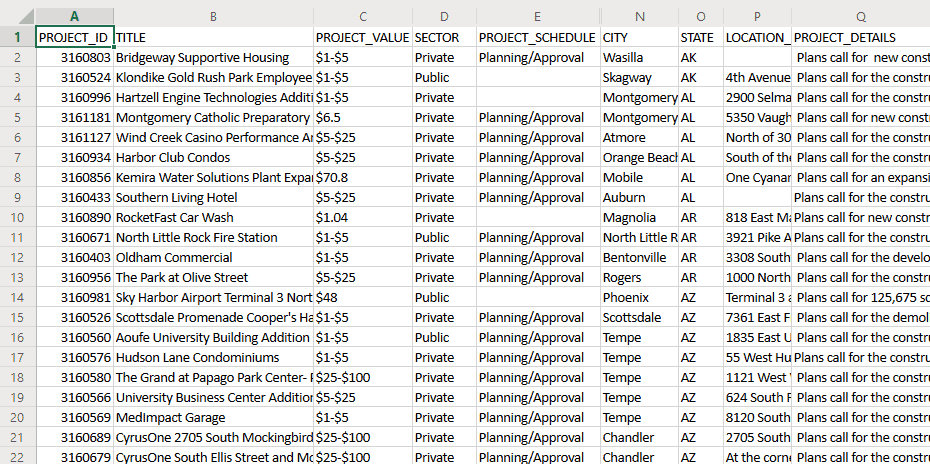Select column Q header
Viewport: 930px width, 464px height.
click(861, 17)
